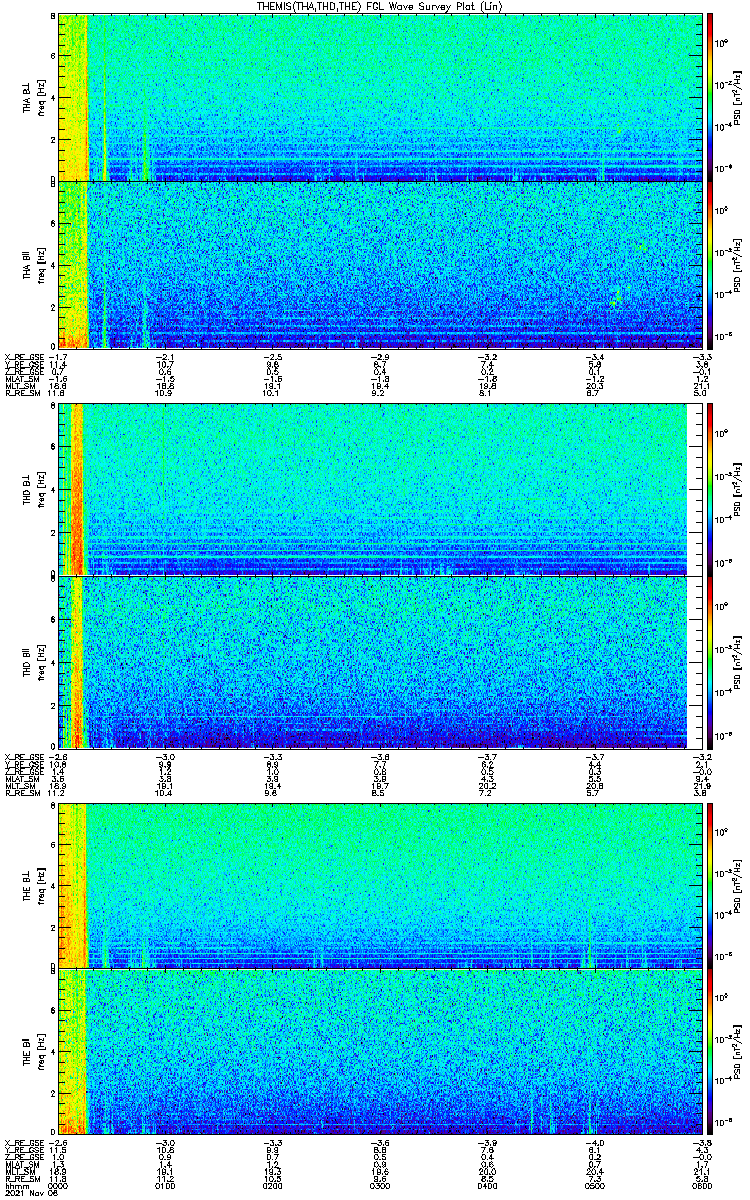Select the THA BL spectrogram panel

[x=381, y=97]
